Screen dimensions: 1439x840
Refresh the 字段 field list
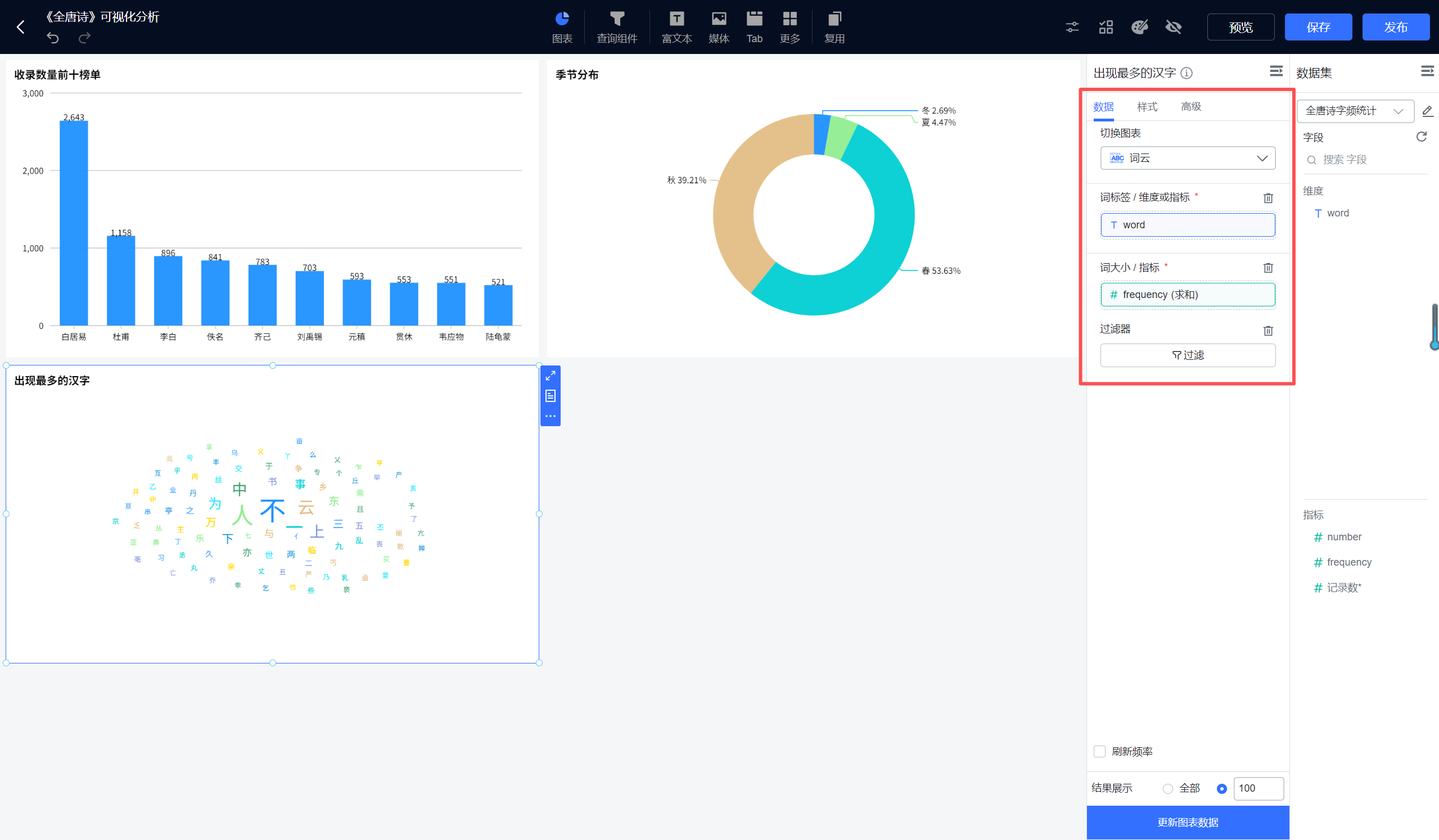tap(1422, 137)
